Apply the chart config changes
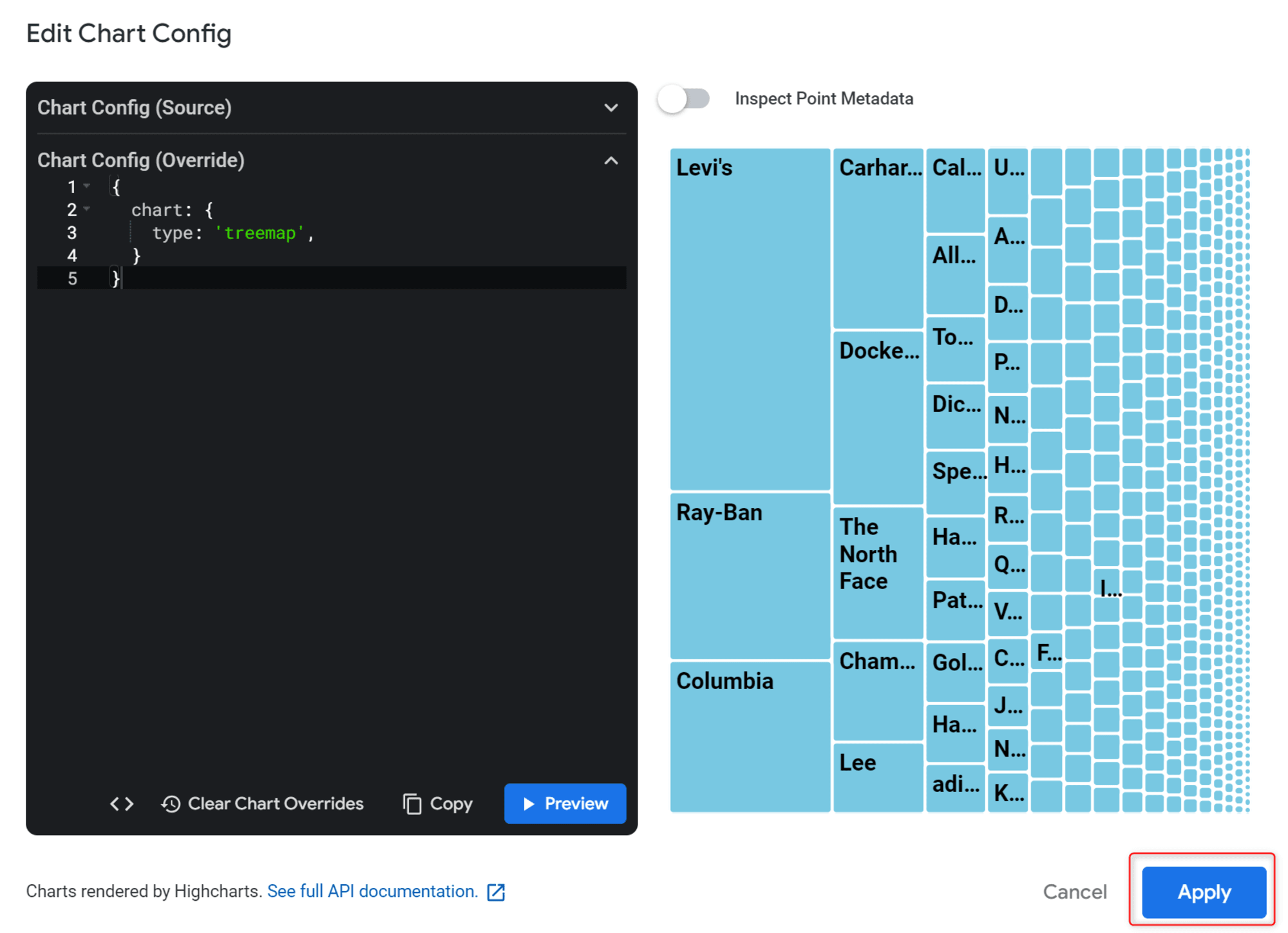 (x=1204, y=892)
